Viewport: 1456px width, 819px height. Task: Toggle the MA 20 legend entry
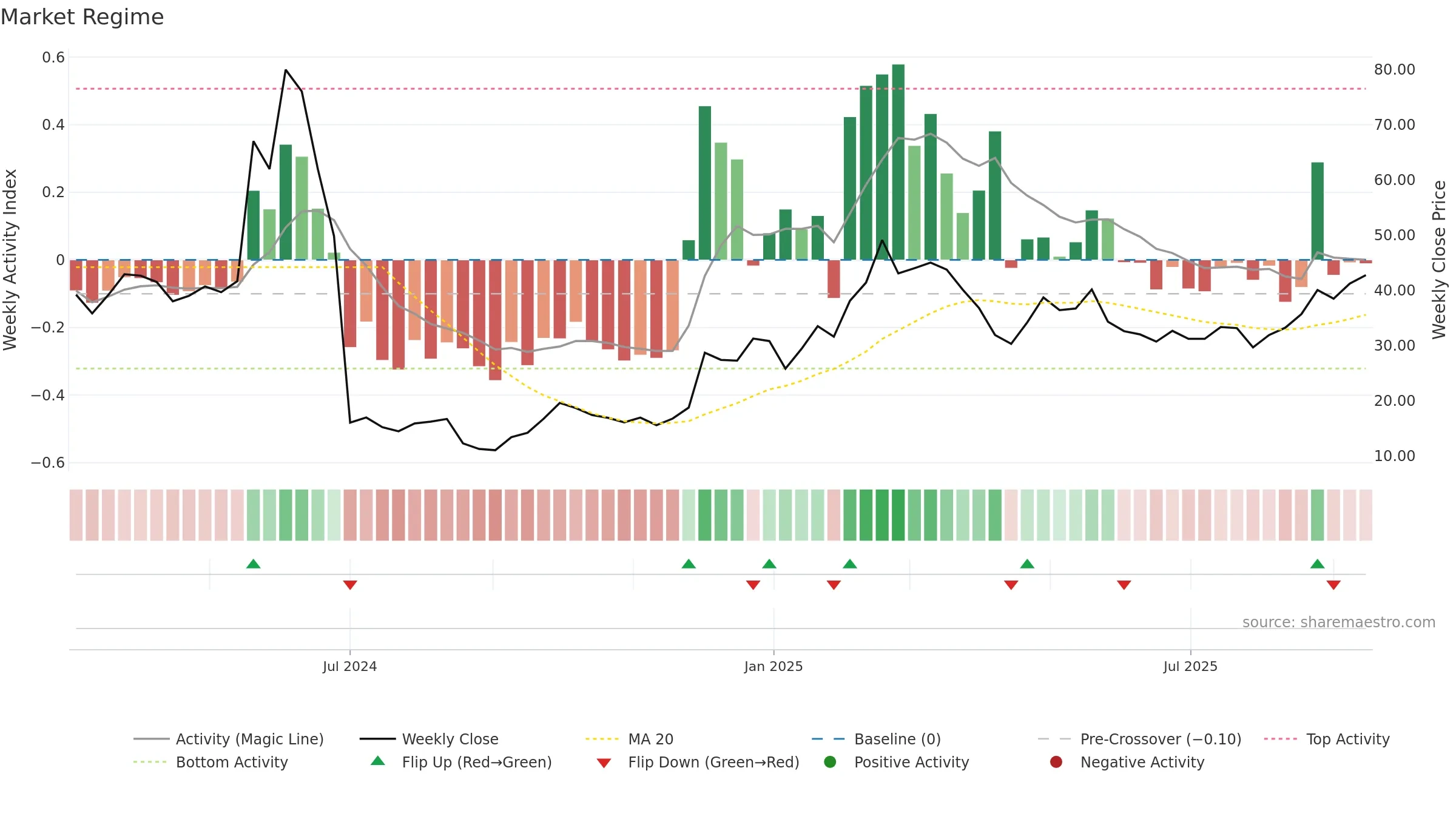pyautogui.click(x=629, y=739)
